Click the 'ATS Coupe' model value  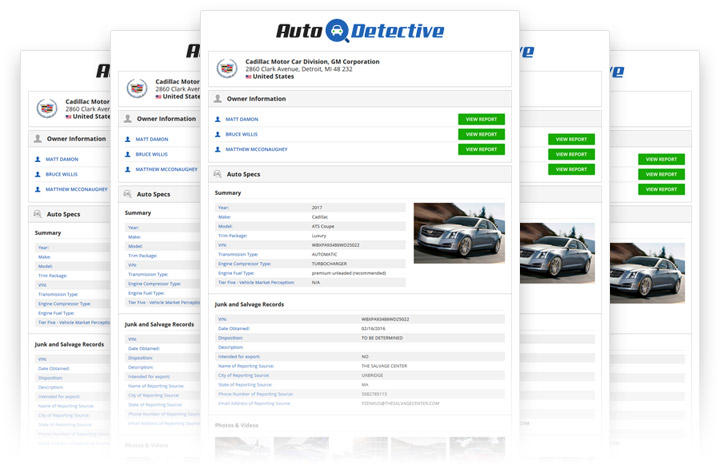click(323, 226)
